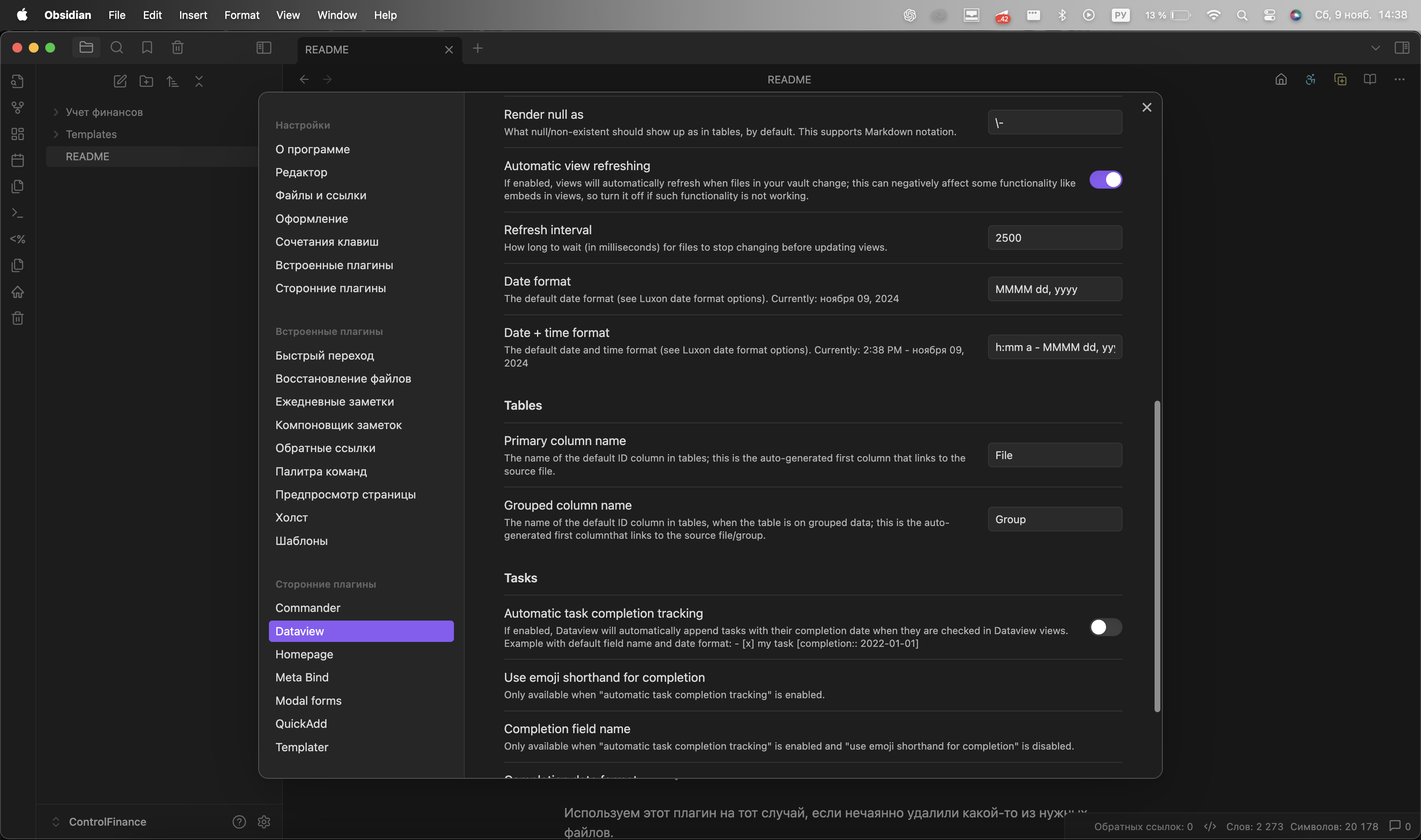Screen dimensions: 1421x840
Task: Open the search pane icon
Action: (117, 48)
